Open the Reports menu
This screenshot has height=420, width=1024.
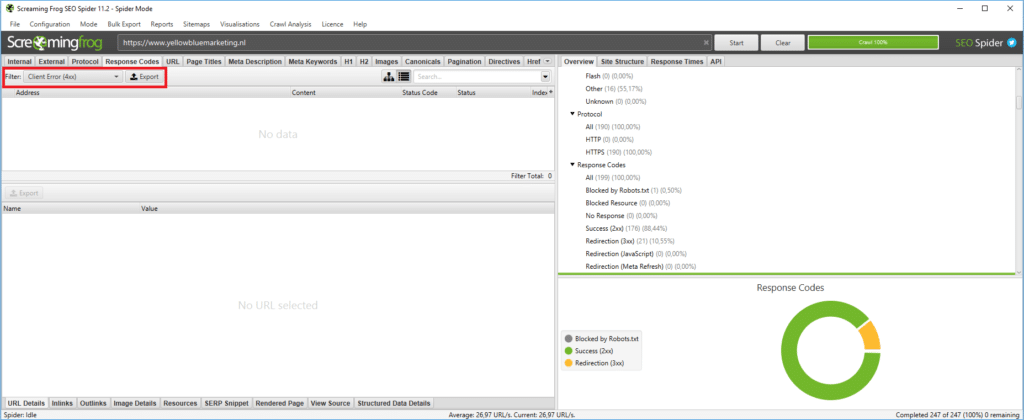point(162,24)
